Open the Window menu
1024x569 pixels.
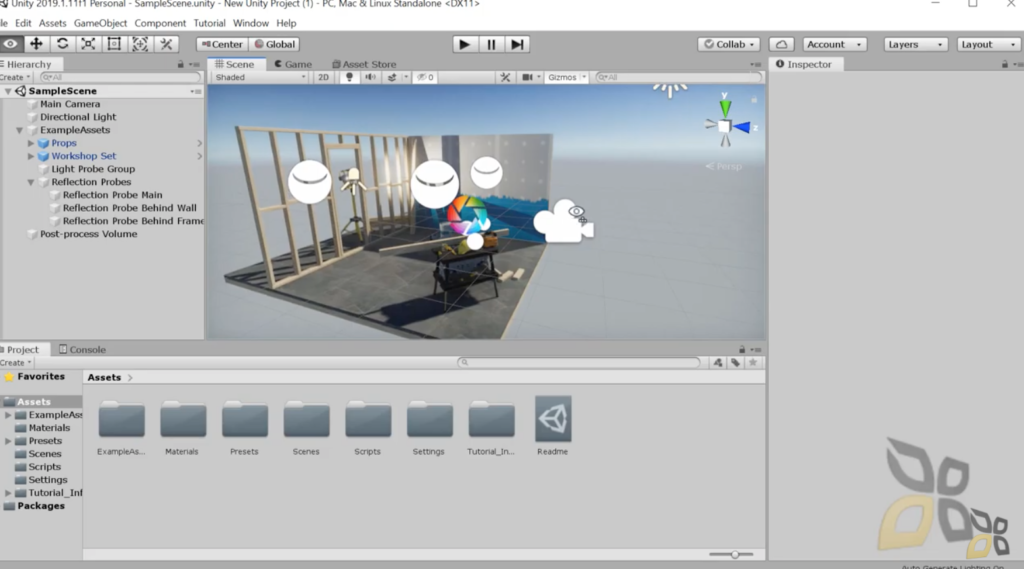(x=251, y=23)
